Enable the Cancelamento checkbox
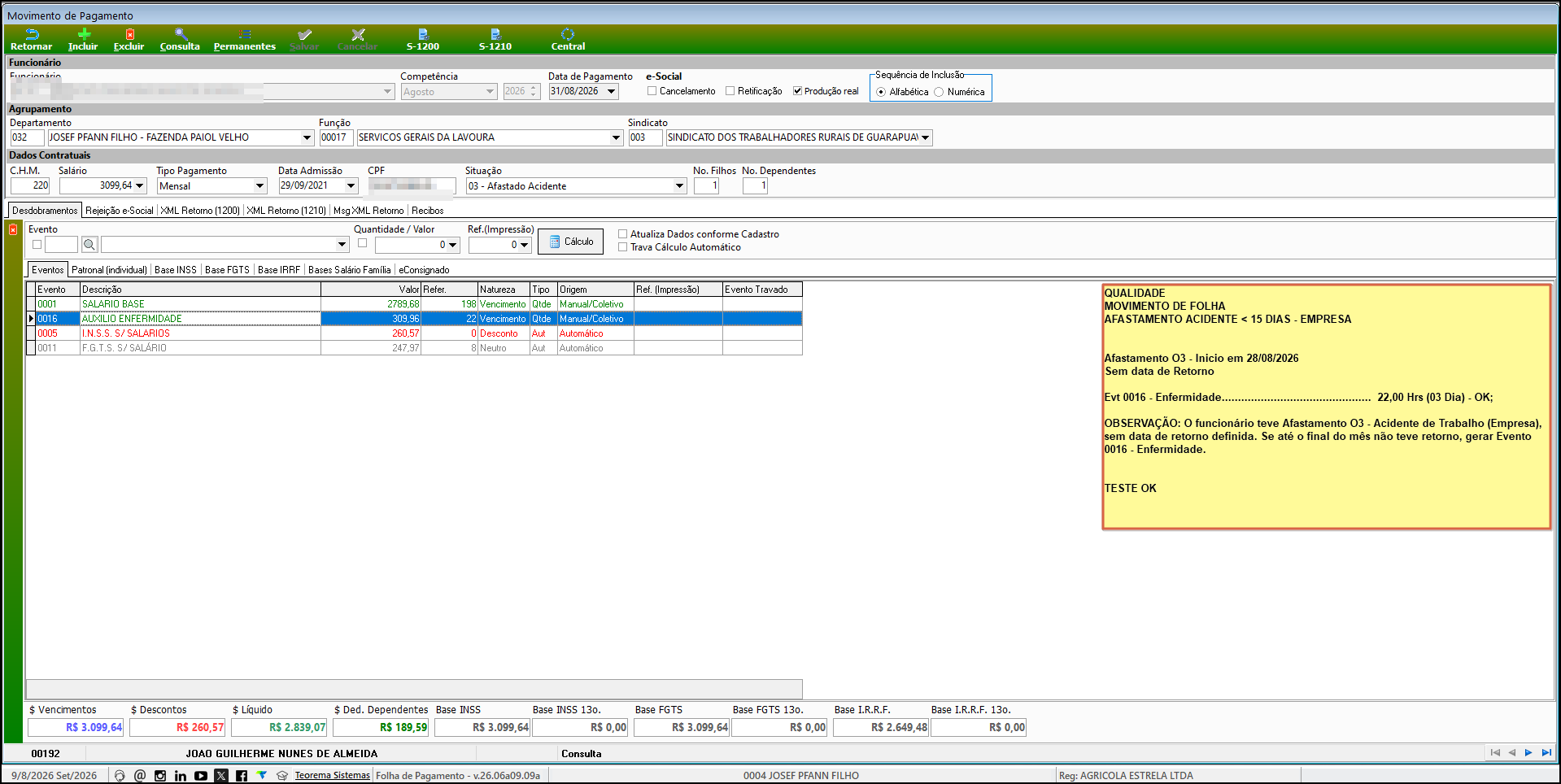 pyautogui.click(x=652, y=91)
